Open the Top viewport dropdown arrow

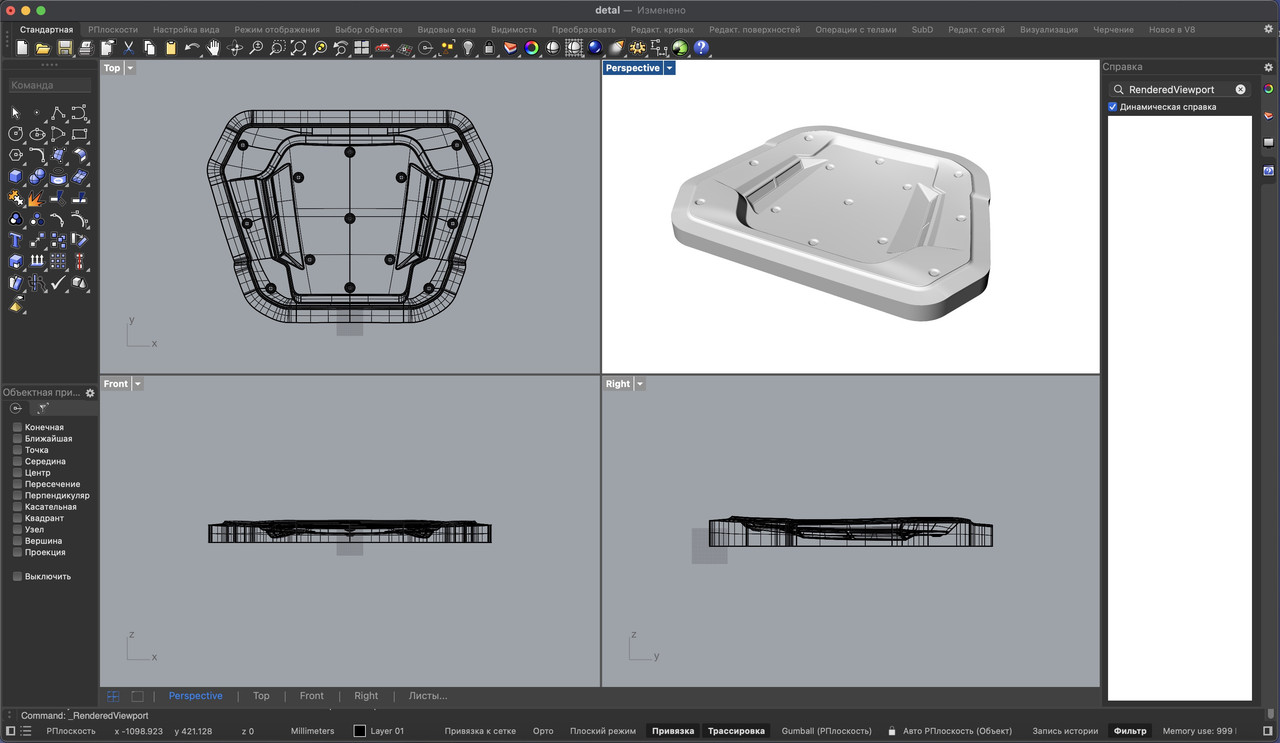coord(130,68)
